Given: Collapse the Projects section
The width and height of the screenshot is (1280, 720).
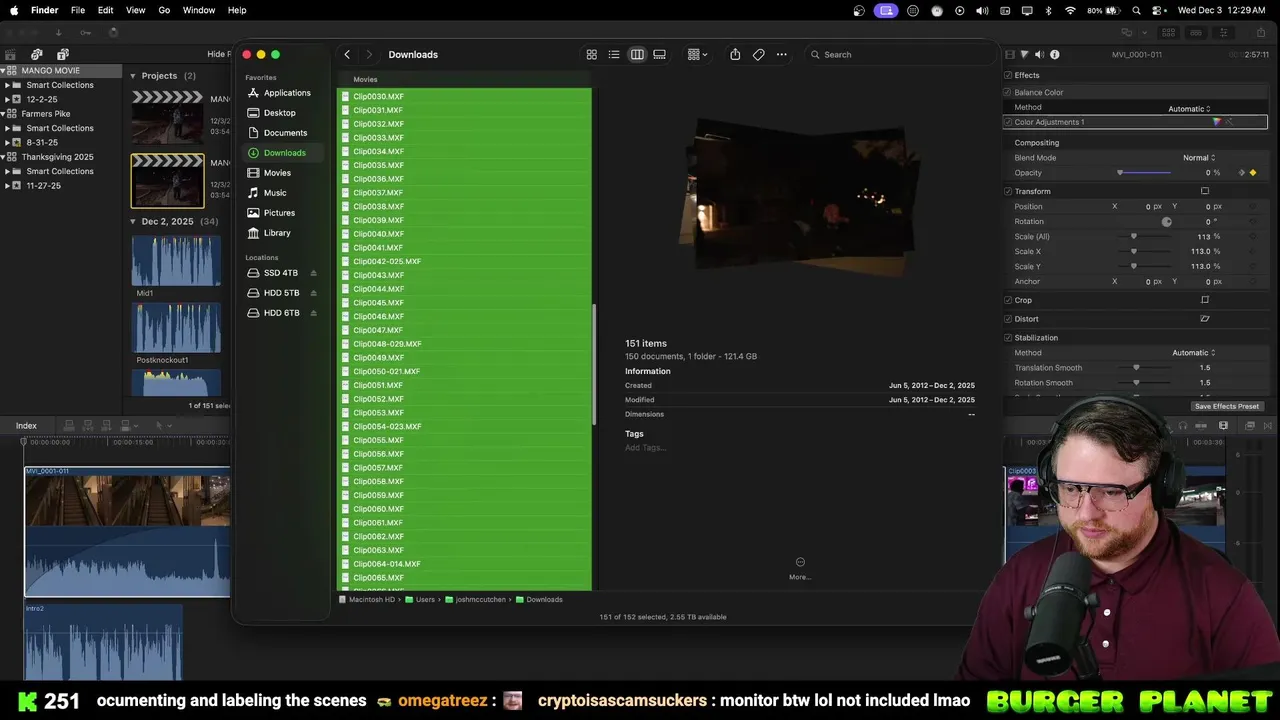Looking at the screenshot, I should (133, 76).
